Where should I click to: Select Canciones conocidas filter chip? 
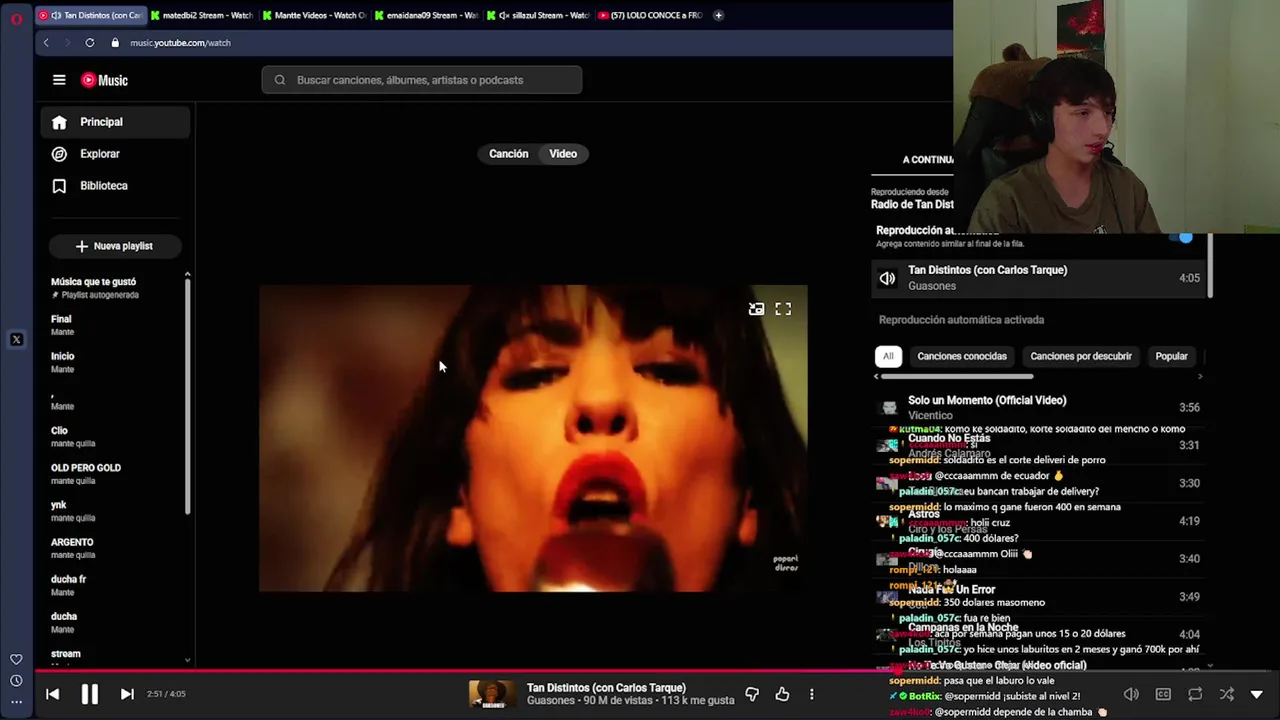click(x=962, y=356)
